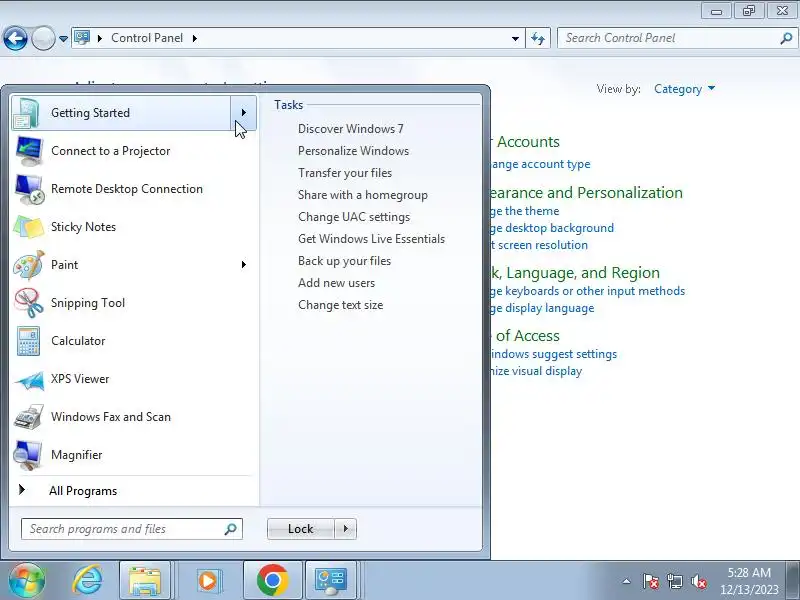Screen dimensions: 800x600
Task: Open Google Chrome from the taskbar
Action: click(272, 580)
